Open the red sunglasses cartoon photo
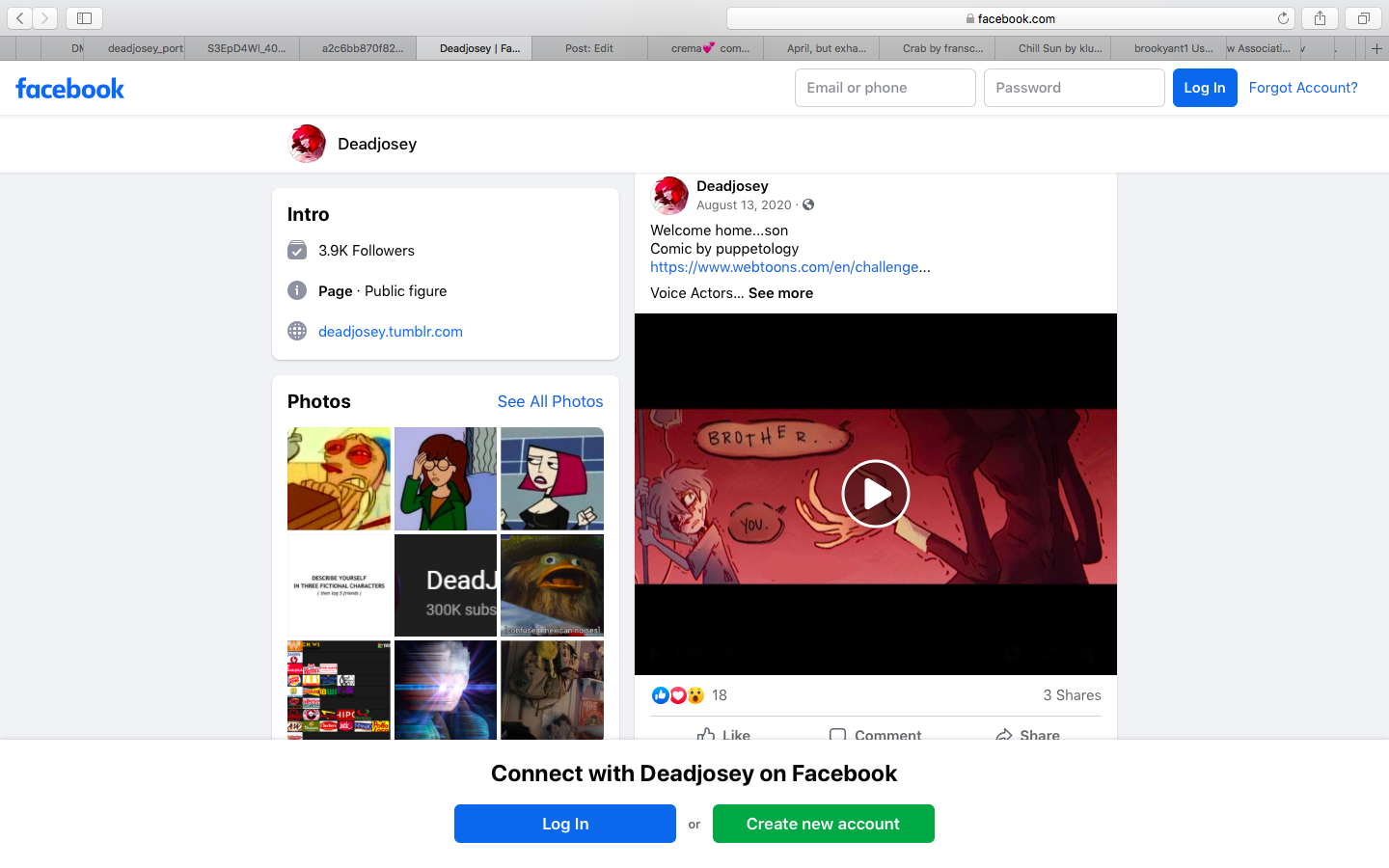This screenshot has height=868, width=1389. [x=339, y=478]
